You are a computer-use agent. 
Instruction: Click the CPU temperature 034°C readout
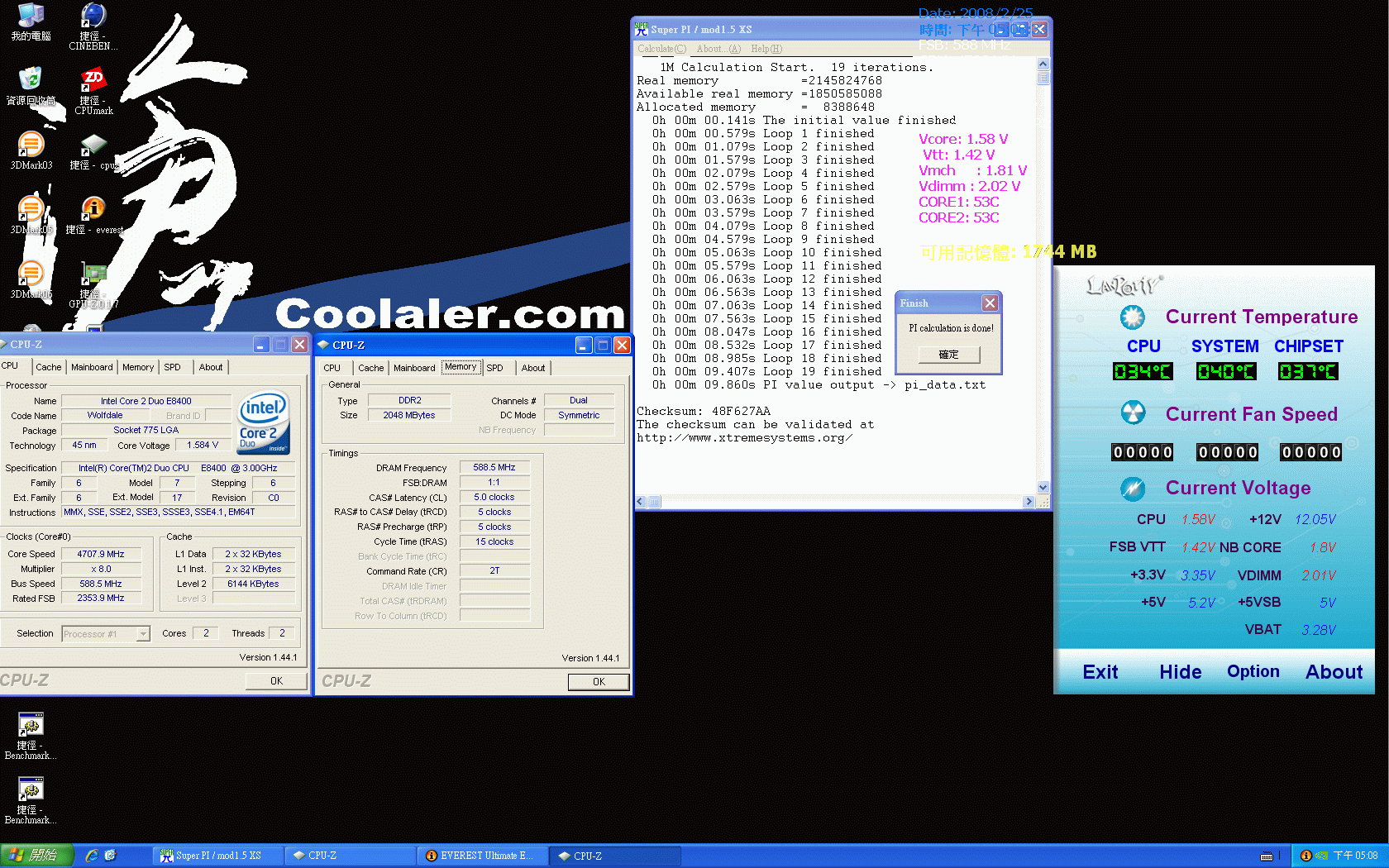click(x=1143, y=372)
